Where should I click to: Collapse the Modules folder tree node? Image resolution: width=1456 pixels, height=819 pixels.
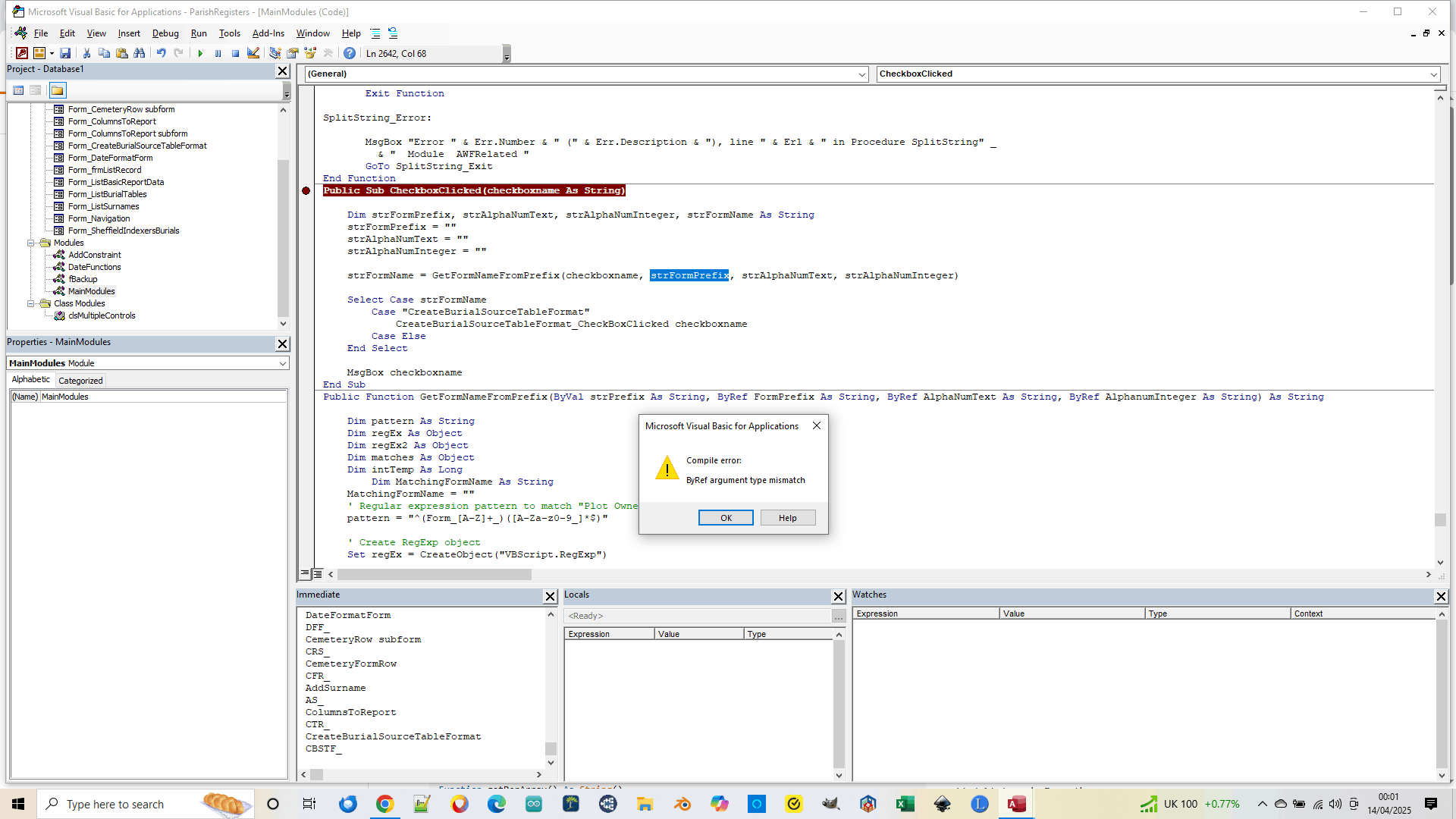click(x=31, y=243)
